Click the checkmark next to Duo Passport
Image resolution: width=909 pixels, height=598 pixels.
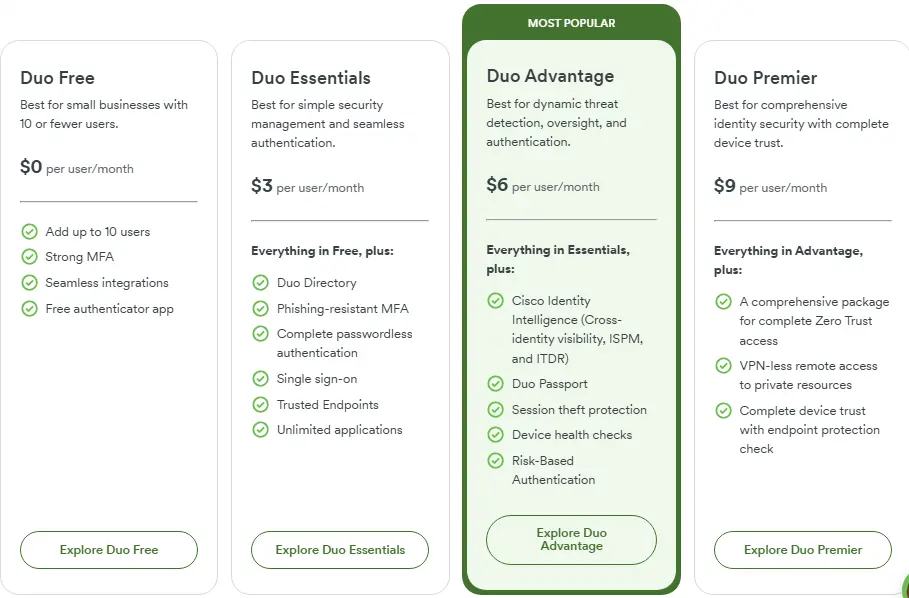point(496,384)
